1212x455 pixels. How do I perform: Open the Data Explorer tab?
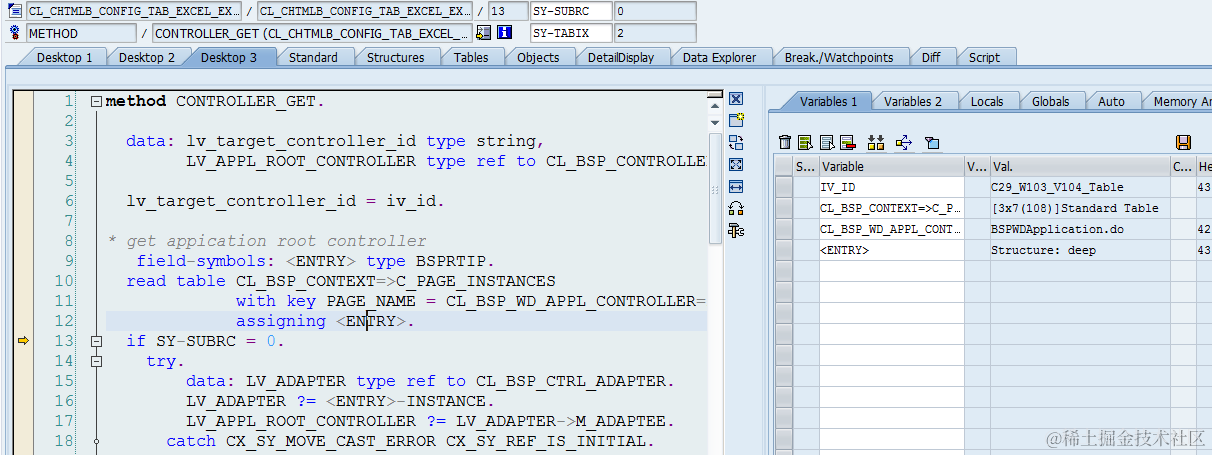(x=719, y=57)
